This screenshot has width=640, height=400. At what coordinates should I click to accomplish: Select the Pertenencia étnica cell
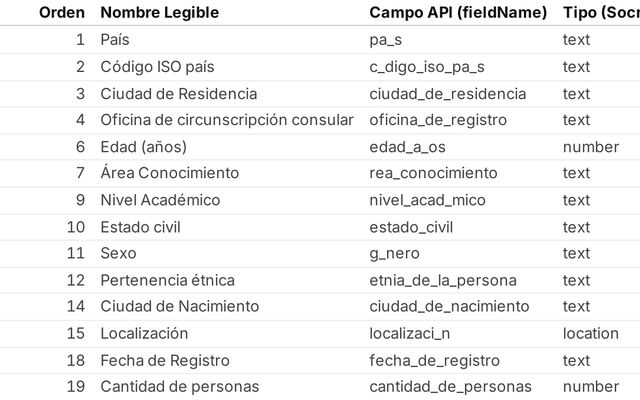click(172, 280)
